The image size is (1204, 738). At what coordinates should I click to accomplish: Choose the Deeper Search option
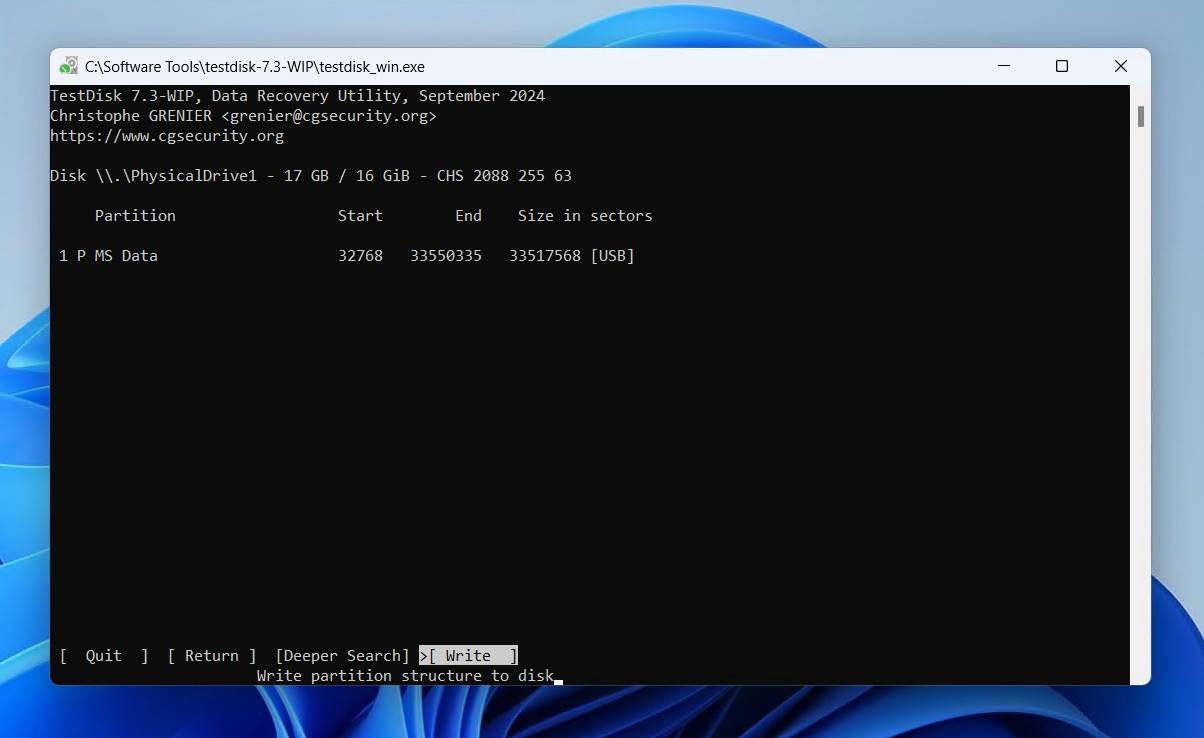tap(343, 656)
